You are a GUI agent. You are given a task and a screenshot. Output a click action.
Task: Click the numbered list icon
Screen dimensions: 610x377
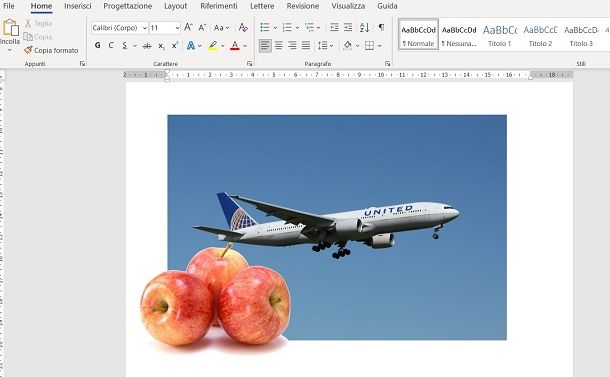coord(287,27)
